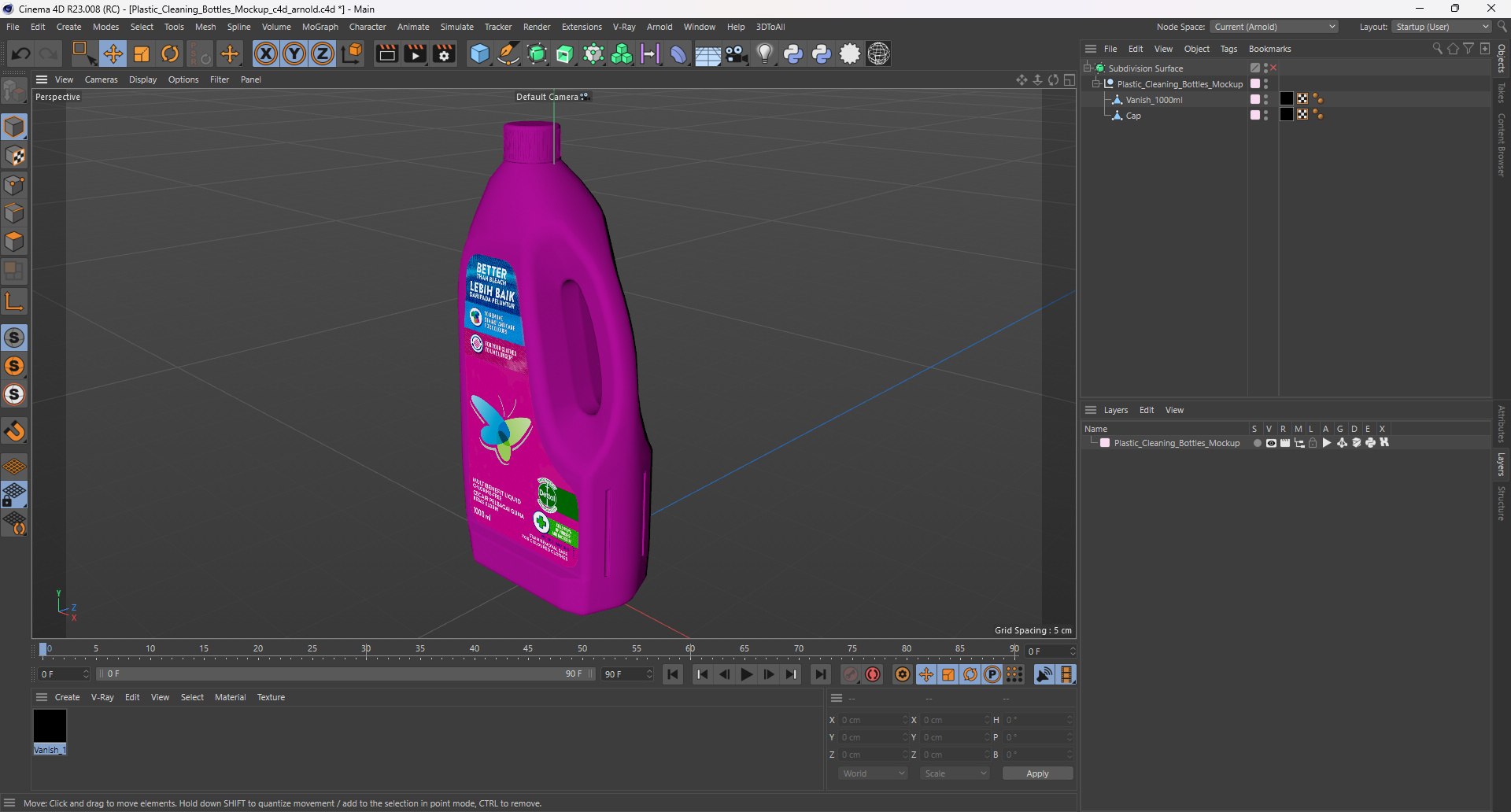
Task: Toggle Enable Snap S icon
Action: click(14, 338)
